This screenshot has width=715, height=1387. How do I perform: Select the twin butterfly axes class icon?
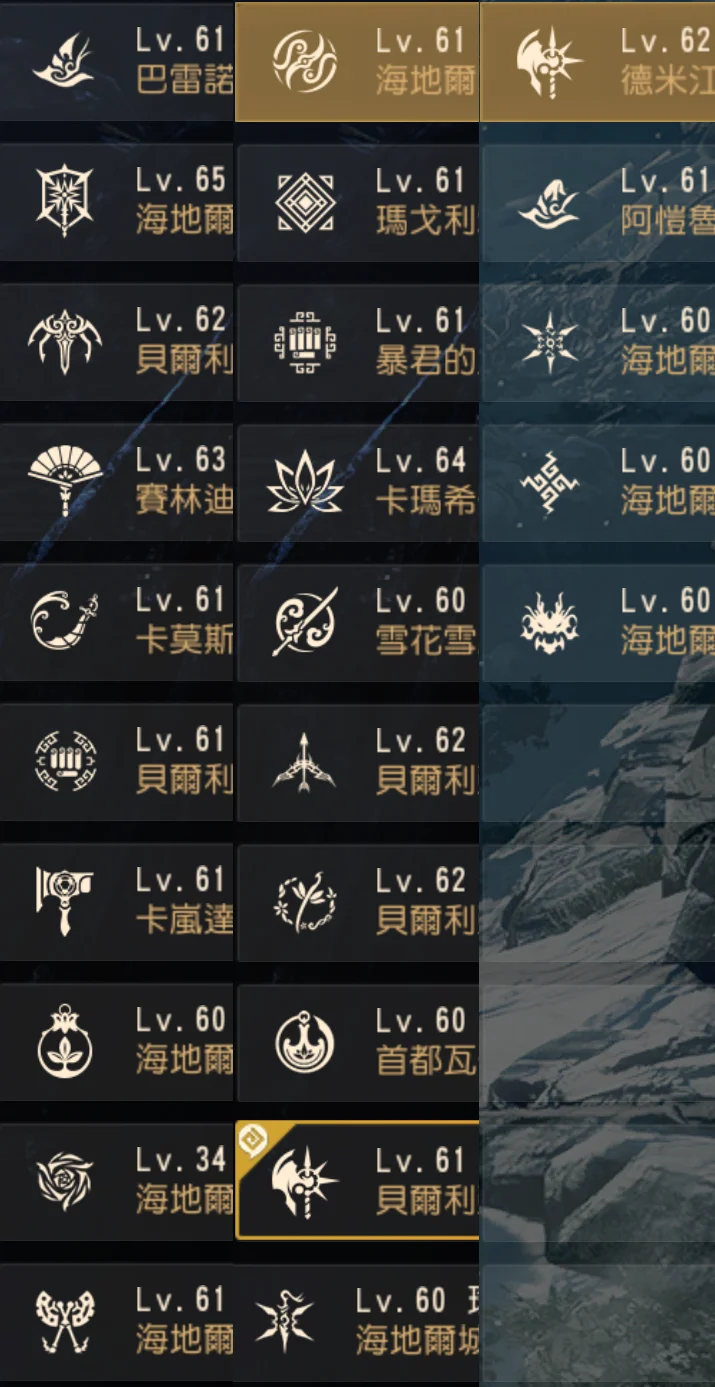tap(65, 1321)
